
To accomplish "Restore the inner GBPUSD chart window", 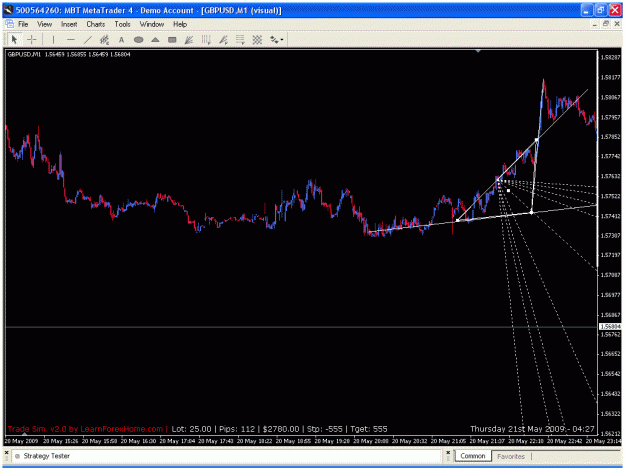I will pos(606,24).
